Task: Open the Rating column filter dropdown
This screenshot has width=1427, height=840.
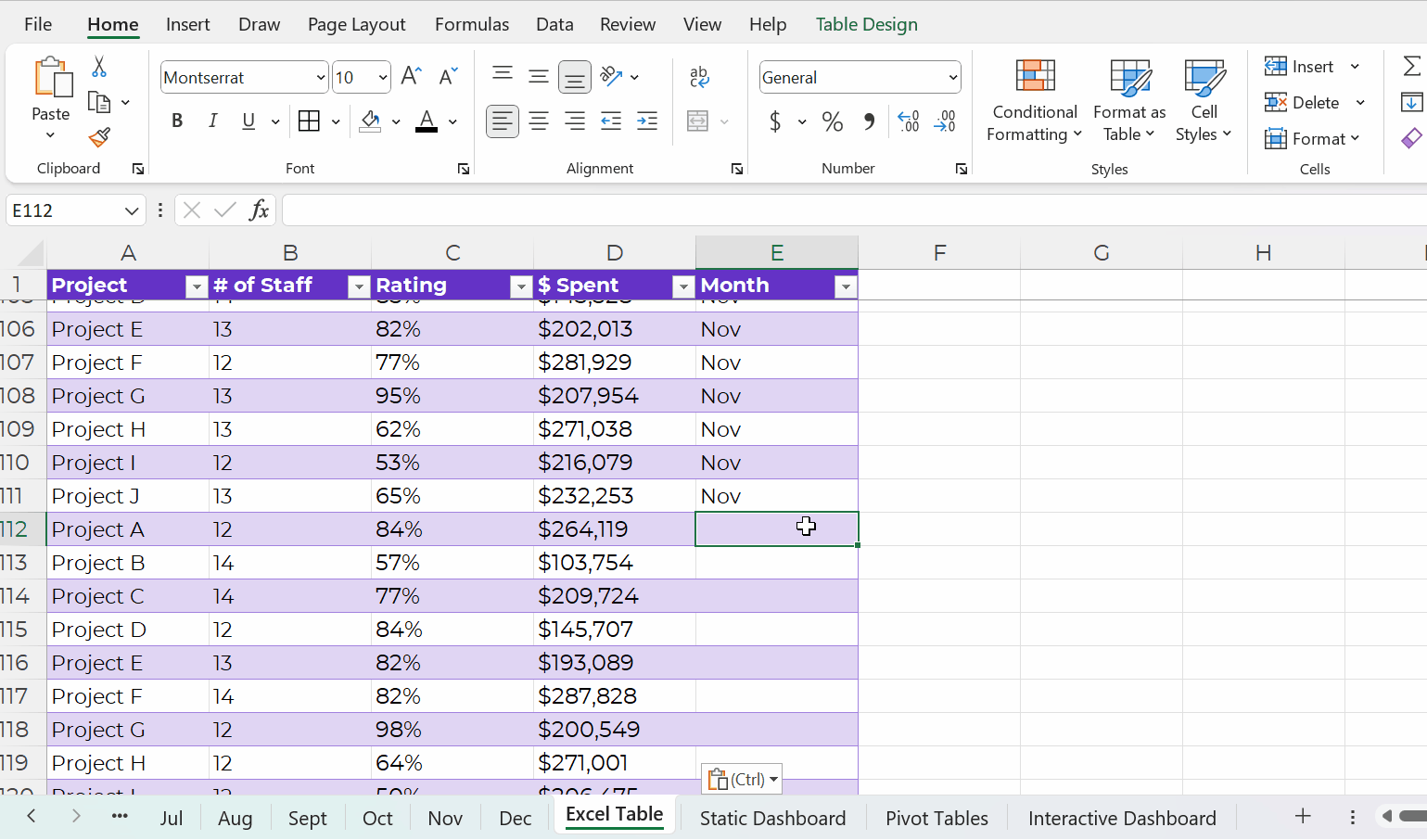Action: click(520, 286)
